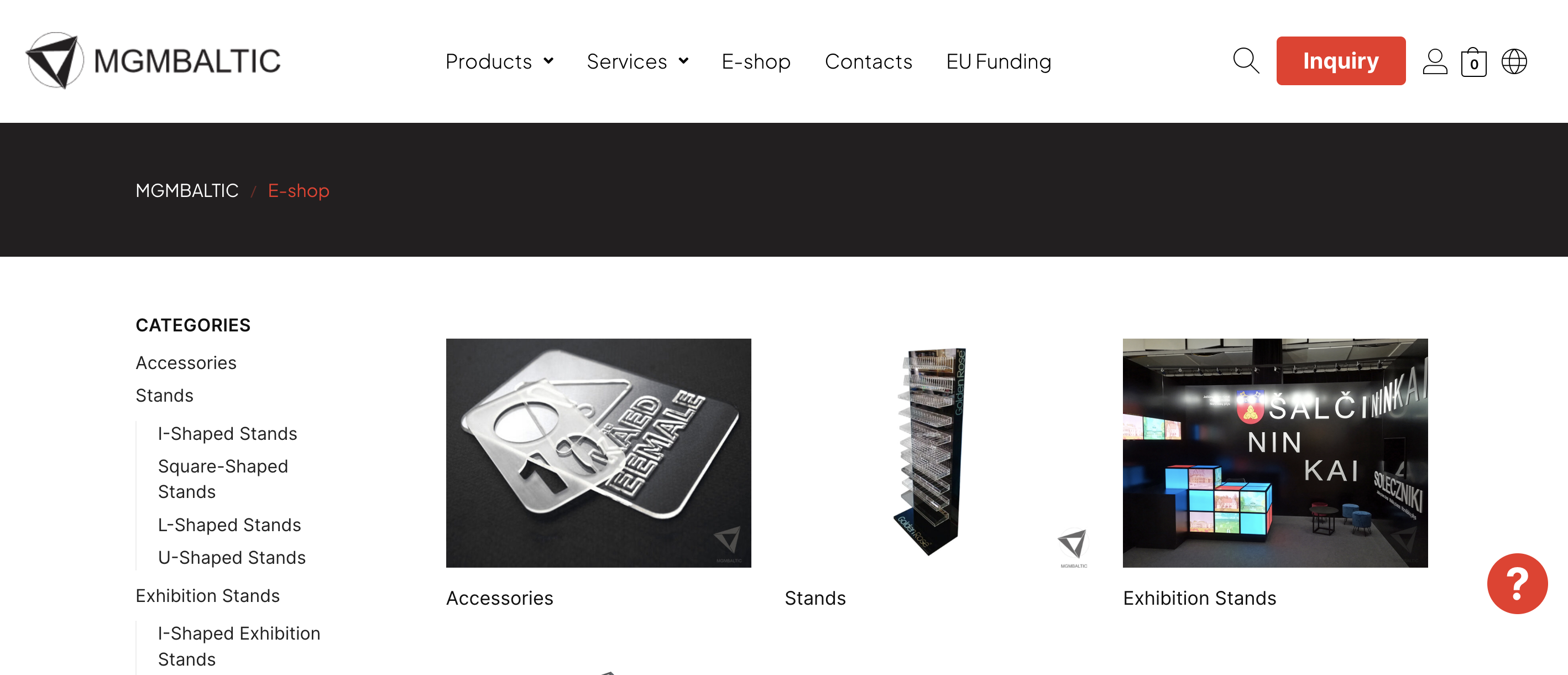Go to the Contacts menu item
The height and width of the screenshot is (675, 1568).
[868, 61]
